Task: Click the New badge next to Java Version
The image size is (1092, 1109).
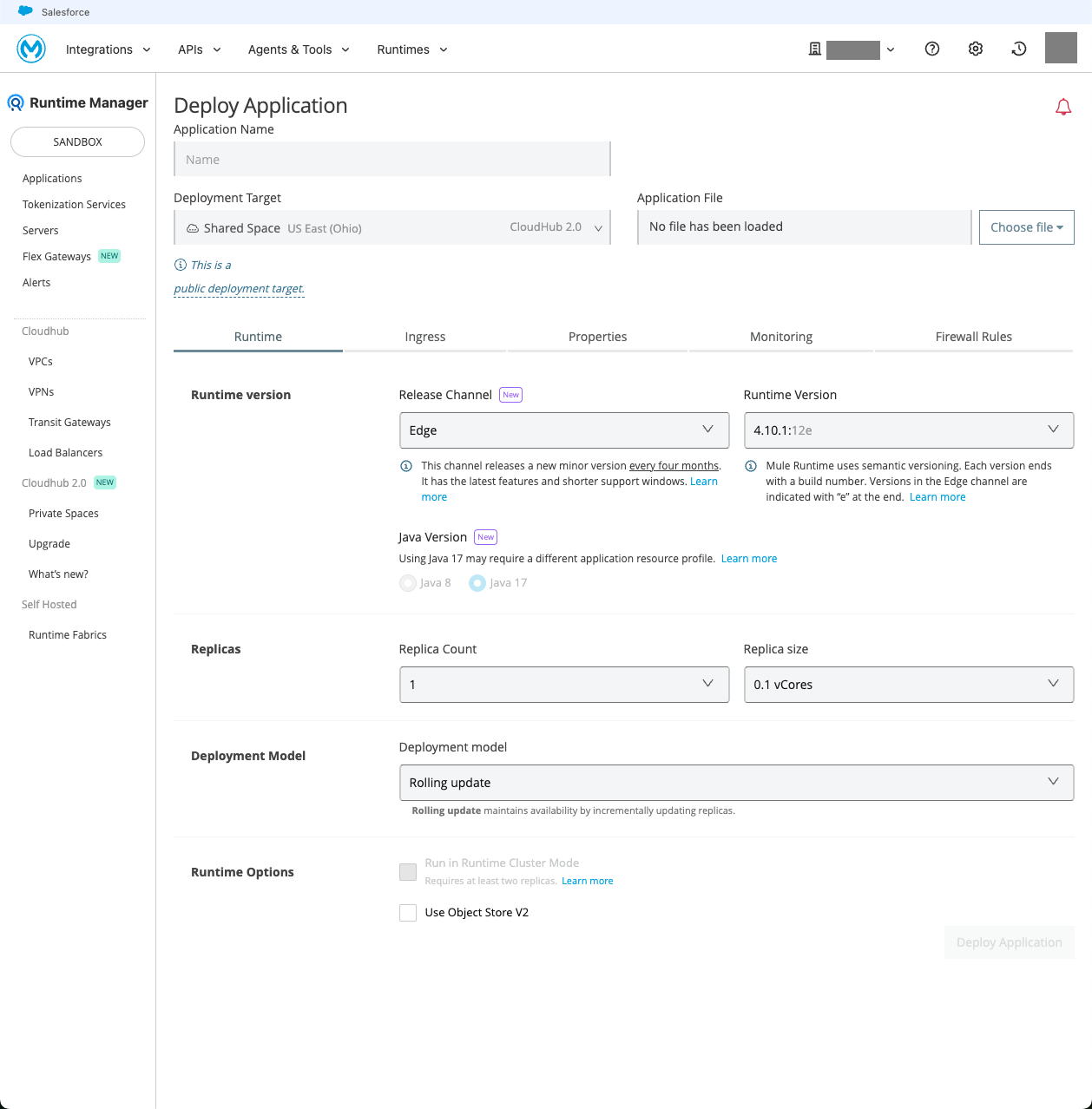Action: (486, 537)
